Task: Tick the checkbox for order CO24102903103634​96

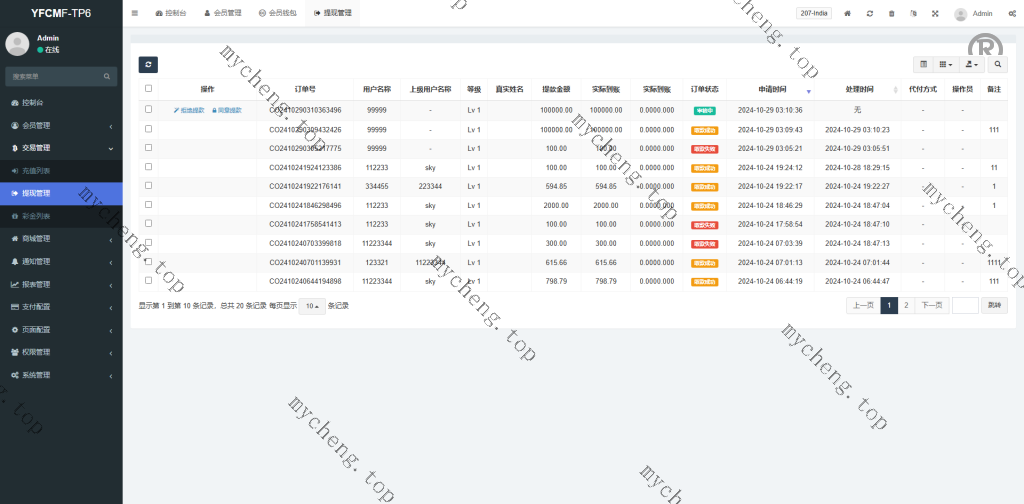Action: [148, 110]
